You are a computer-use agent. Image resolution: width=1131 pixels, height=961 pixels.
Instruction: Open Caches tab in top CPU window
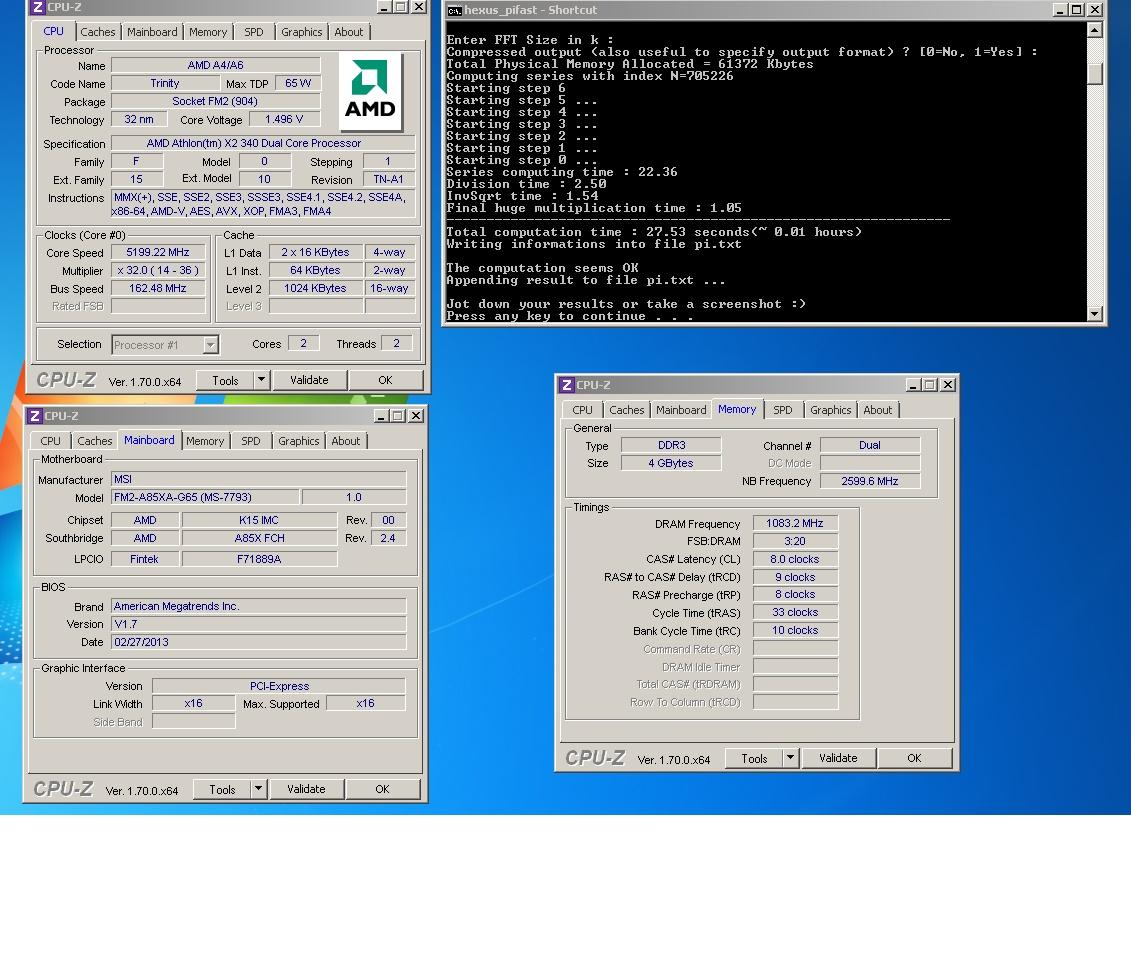pyautogui.click(x=97, y=32)
